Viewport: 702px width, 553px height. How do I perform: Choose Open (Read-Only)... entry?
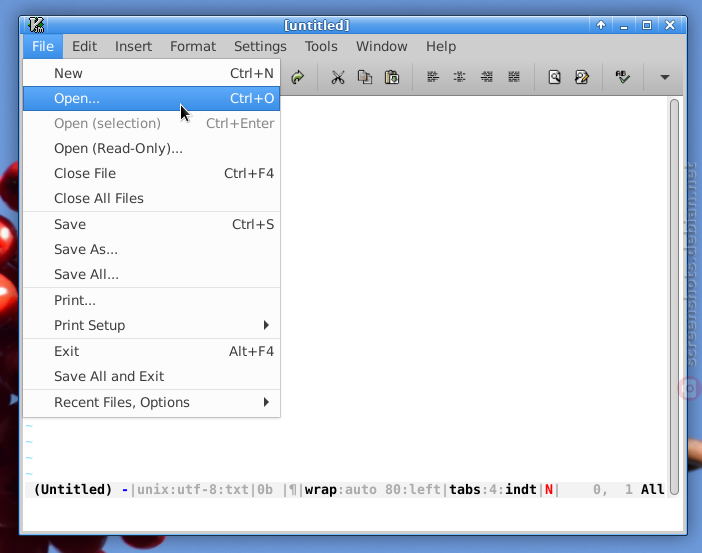(x=152, y=148)
